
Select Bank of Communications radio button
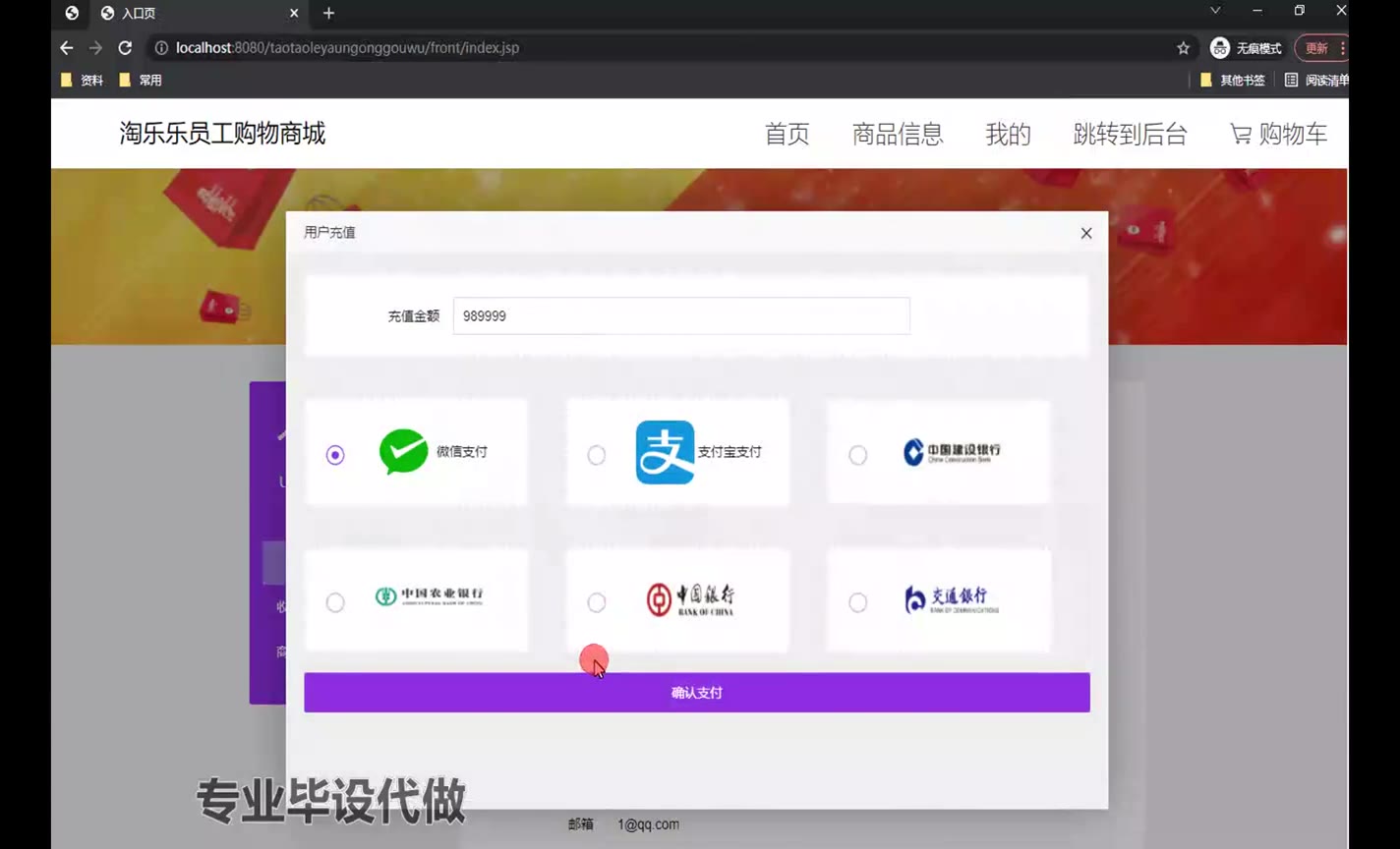858,602
